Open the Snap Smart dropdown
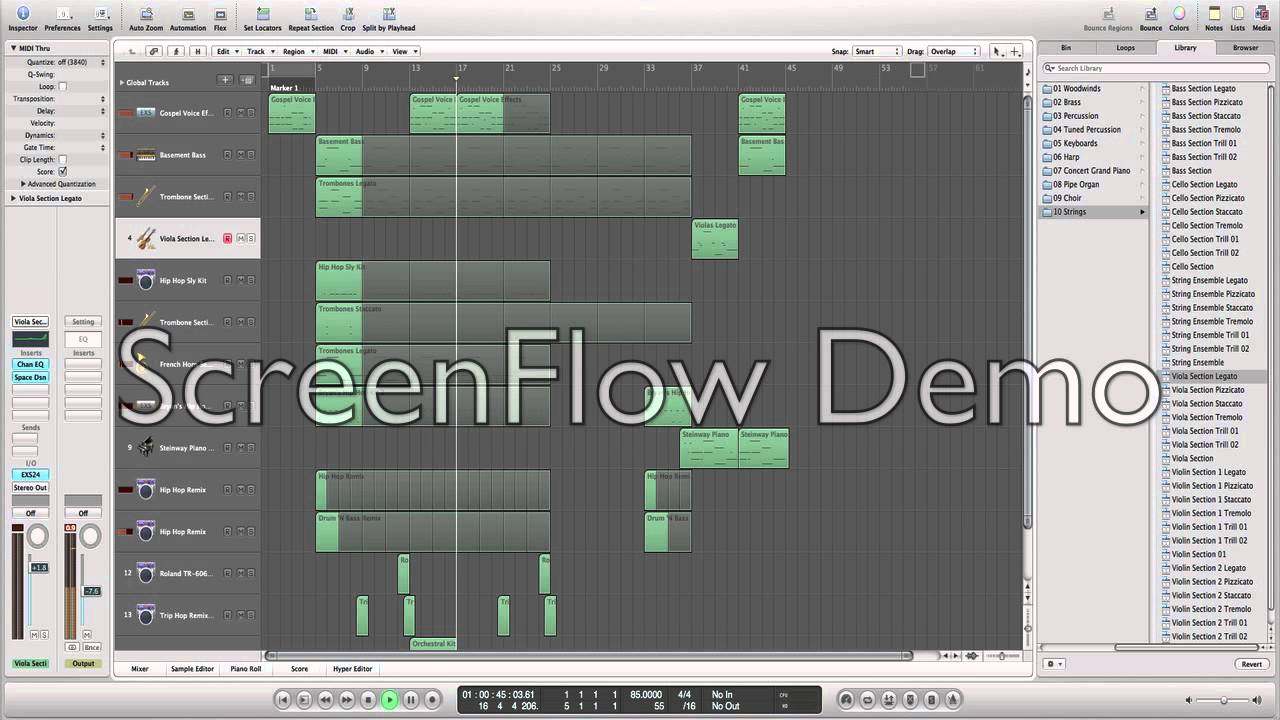Screen dimensions: 1280x720 [x=877, y=51]
